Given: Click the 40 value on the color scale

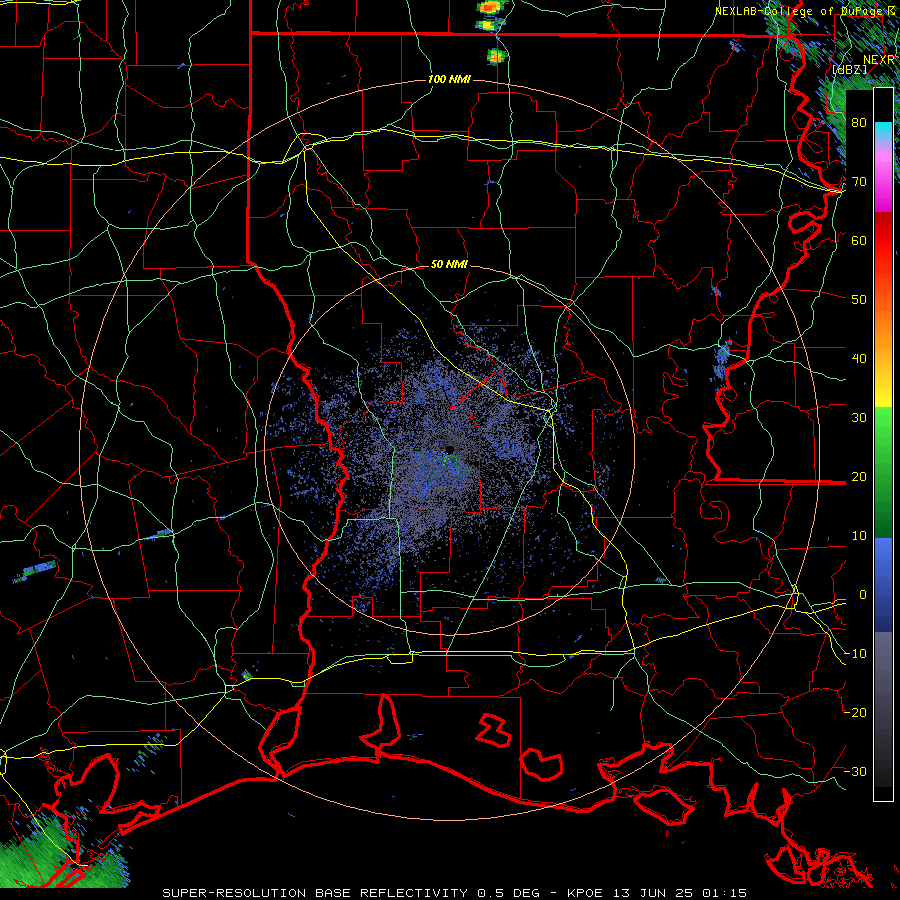Looking at the screenshot, I should click(859, 359).
